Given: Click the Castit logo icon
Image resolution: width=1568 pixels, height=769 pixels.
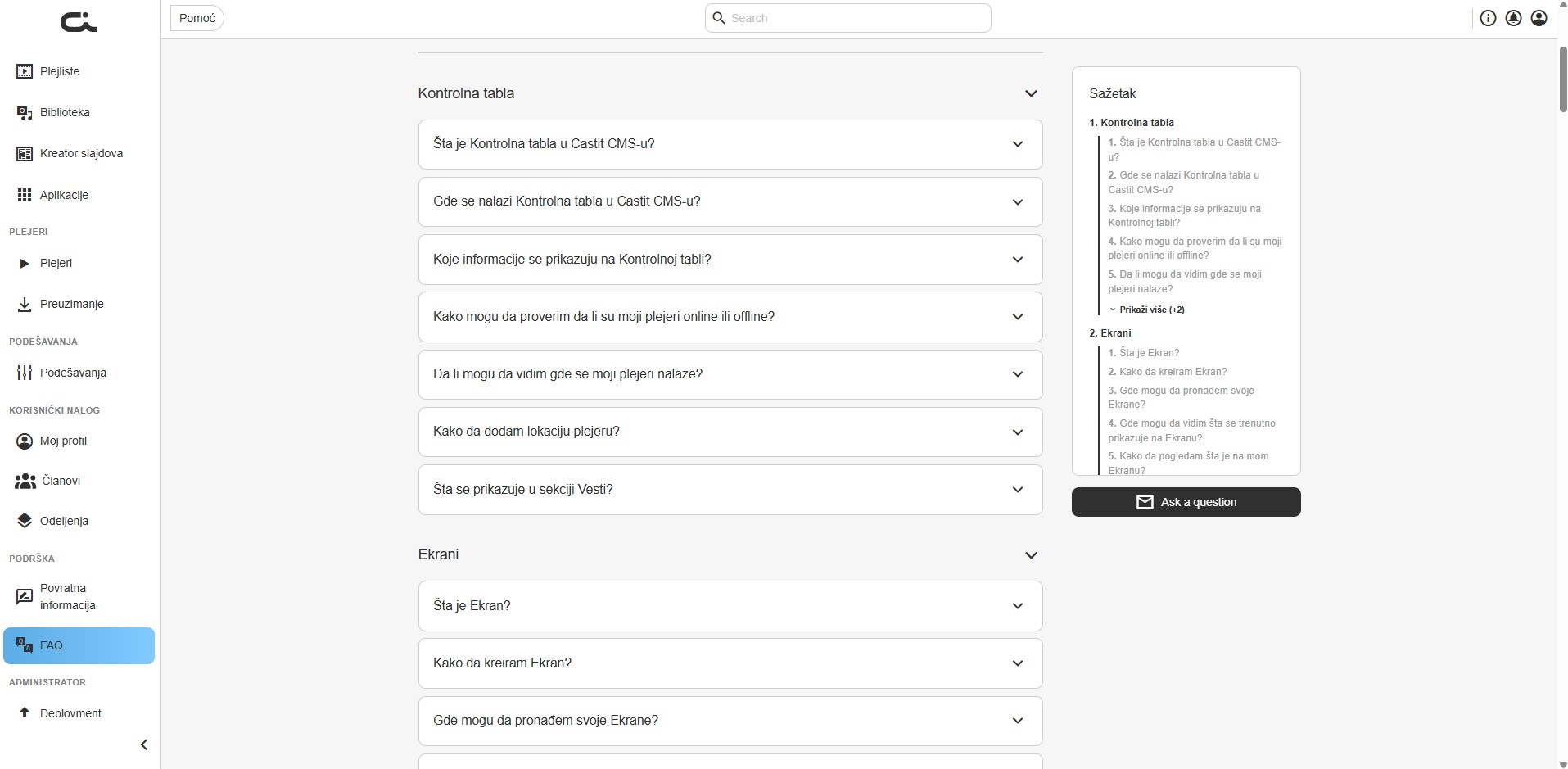Looking at the screenshot, I should tap(79, 22).
